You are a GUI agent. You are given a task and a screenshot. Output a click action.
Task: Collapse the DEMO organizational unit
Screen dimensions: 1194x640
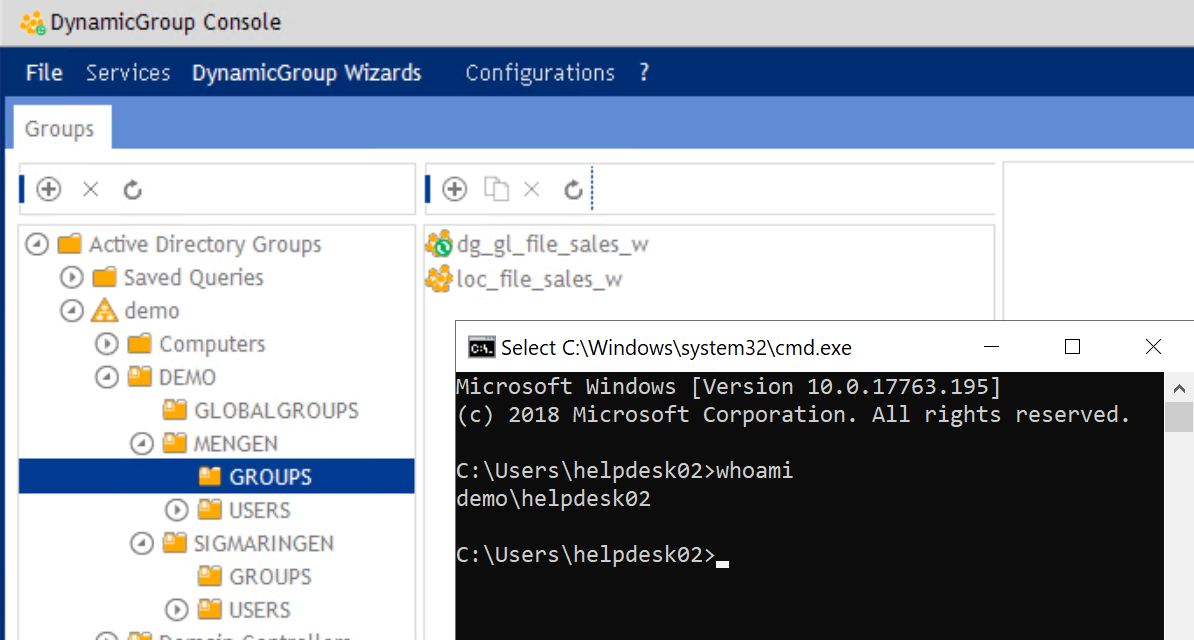coord(107,377)
